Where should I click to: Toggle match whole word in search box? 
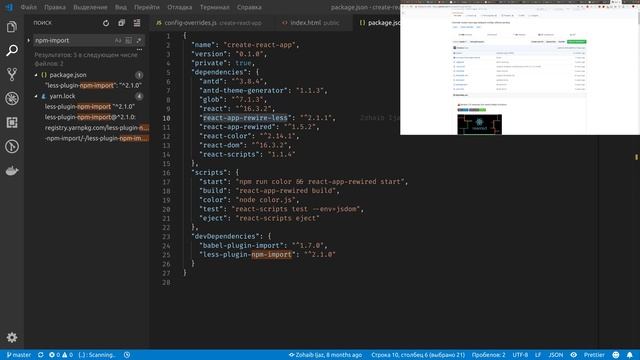pyautogui.click(x=129, y=40)
